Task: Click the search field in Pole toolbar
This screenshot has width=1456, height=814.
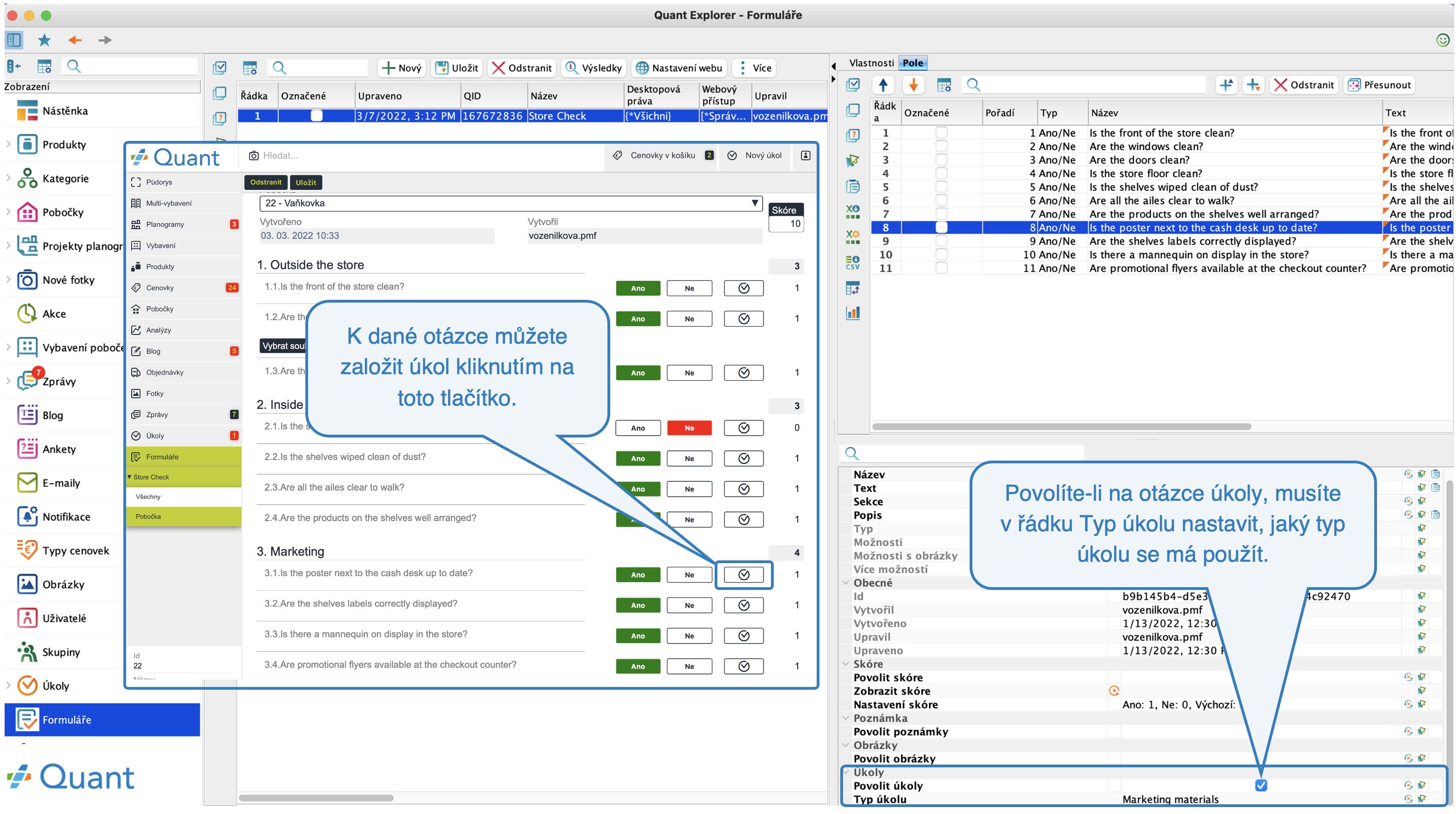Action: pos(1085,85)
